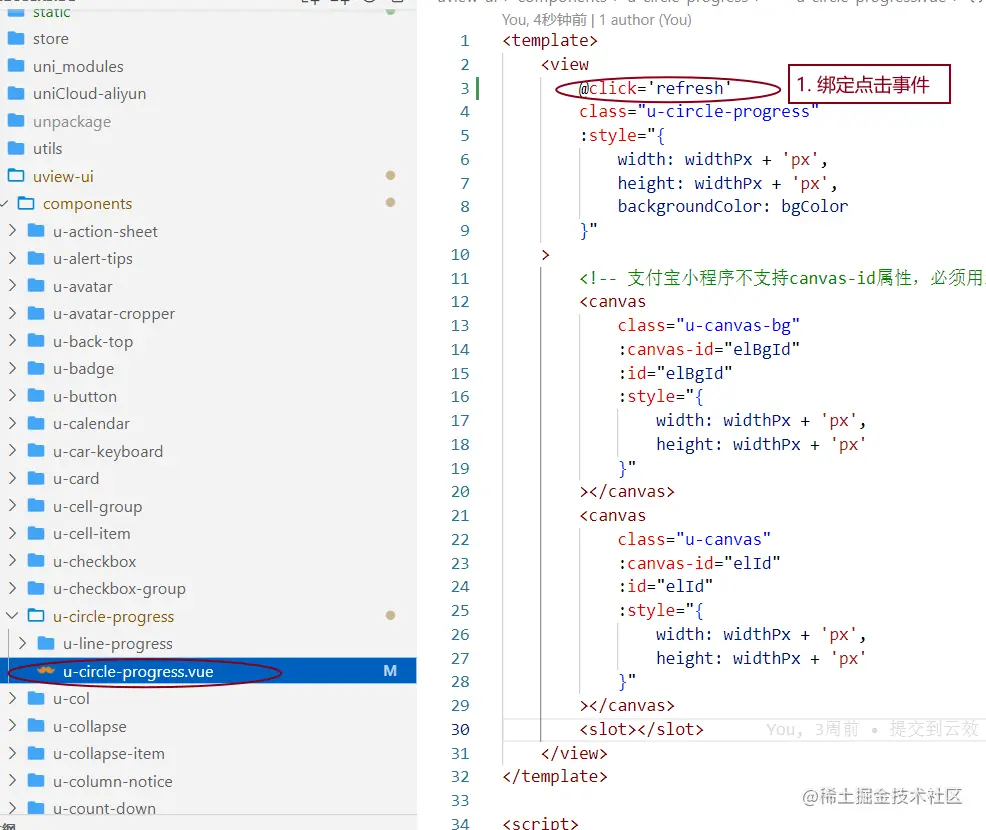This screenshot has height=830, width=986.
Task: Click class="u-circle-progress" attribute text
Action: (x=698, y=112)
